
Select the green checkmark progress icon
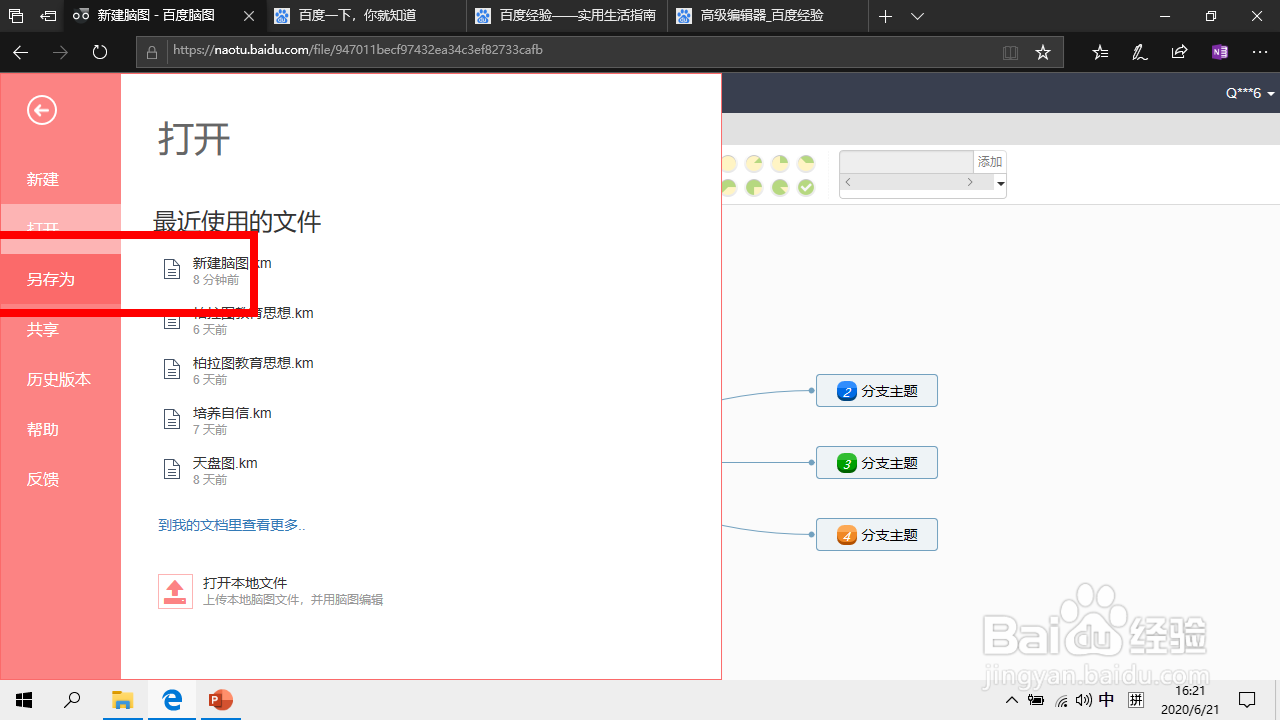805,187
